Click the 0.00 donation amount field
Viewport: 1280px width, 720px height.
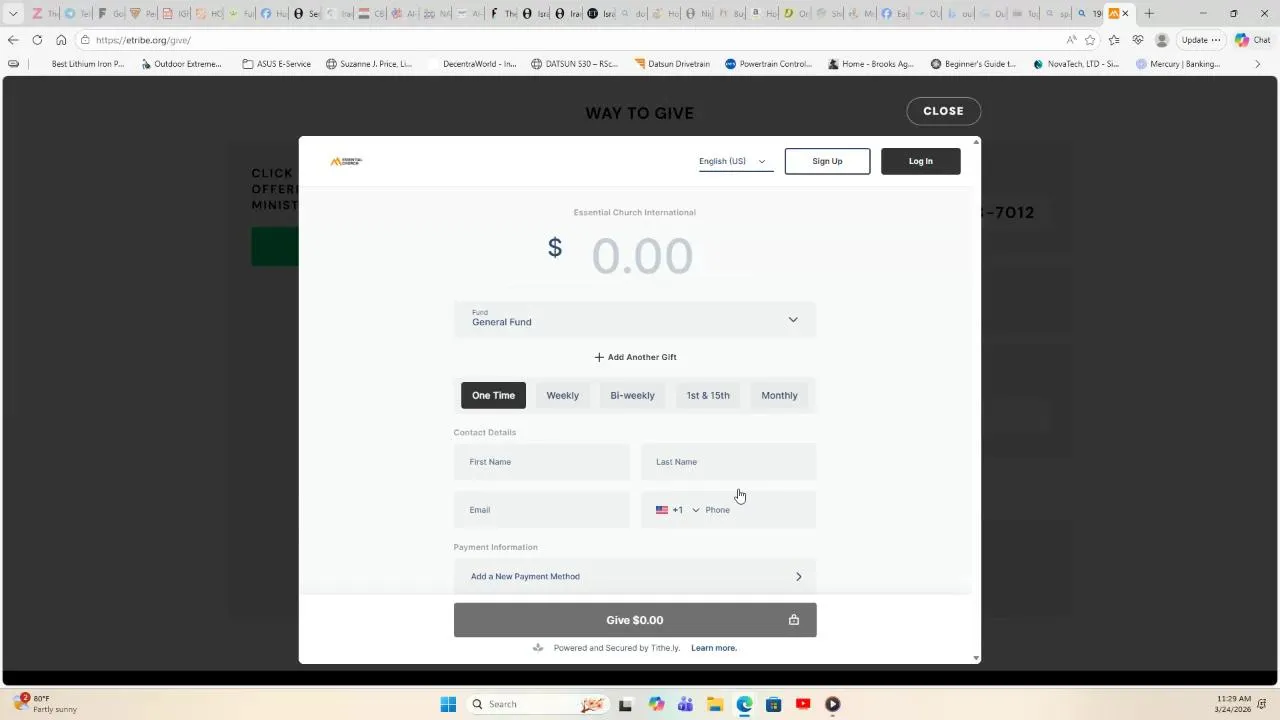tap(642, 256)
